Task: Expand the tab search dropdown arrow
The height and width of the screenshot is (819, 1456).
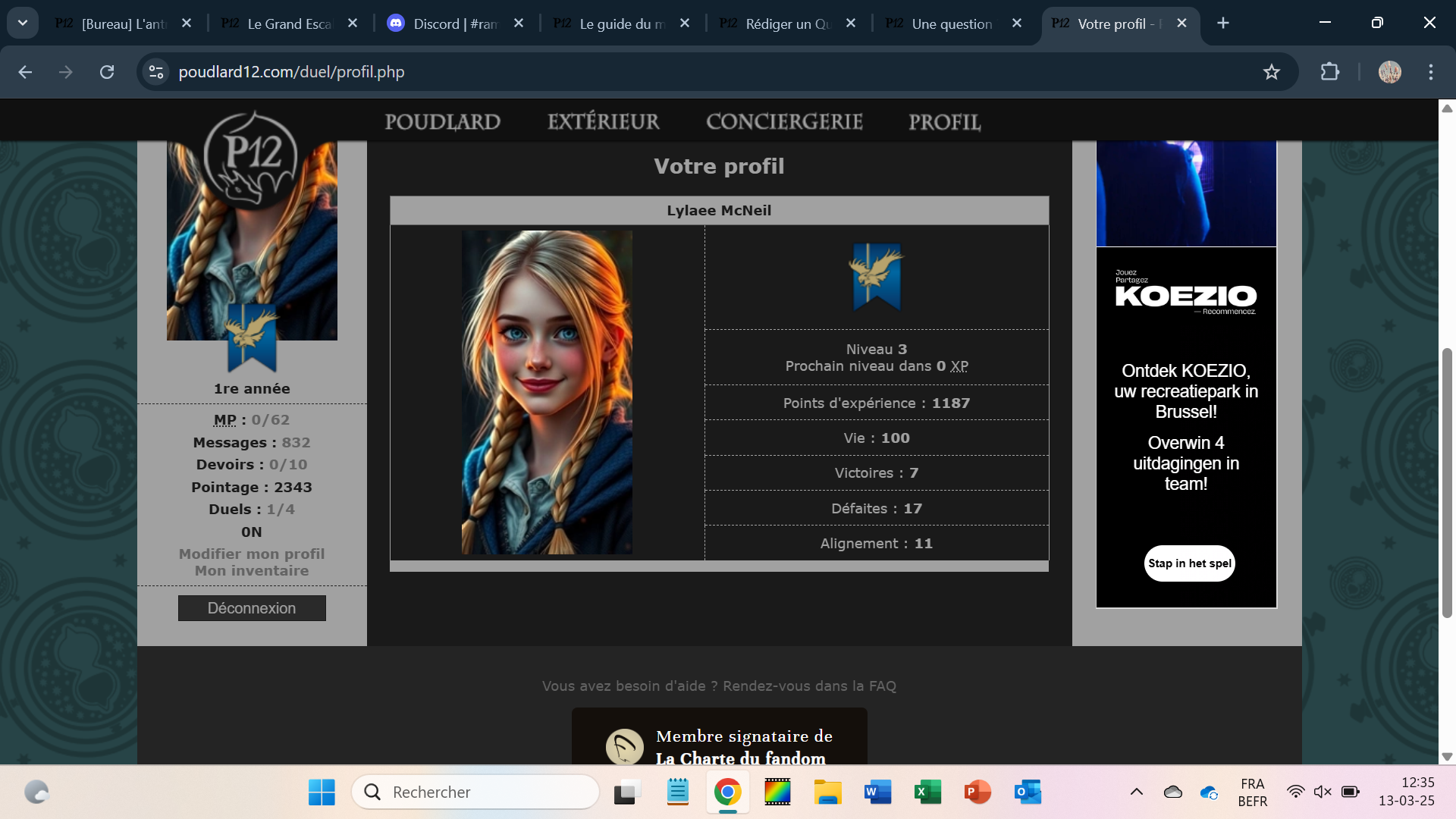Action: (x=23, y=23)
